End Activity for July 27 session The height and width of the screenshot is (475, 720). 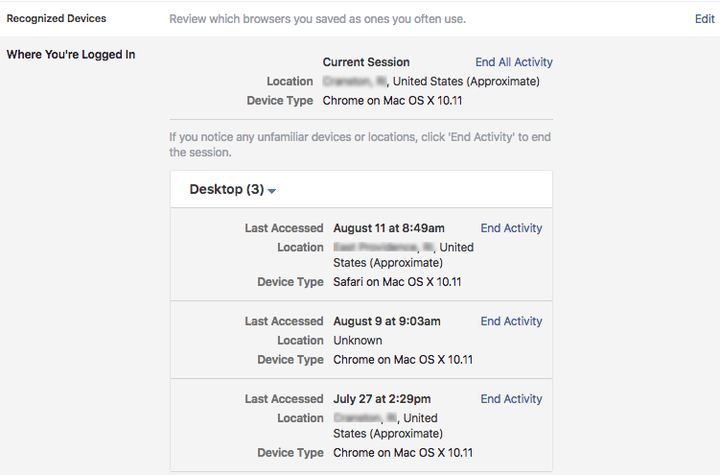pos(511,399)
